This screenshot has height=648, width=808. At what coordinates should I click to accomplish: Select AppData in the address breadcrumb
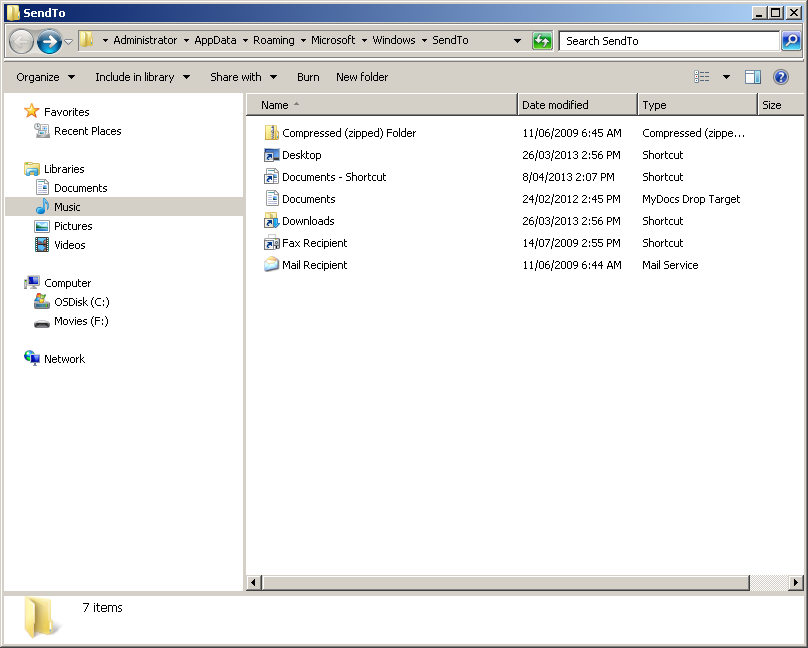pyautogui.click(x=215, y=40)
